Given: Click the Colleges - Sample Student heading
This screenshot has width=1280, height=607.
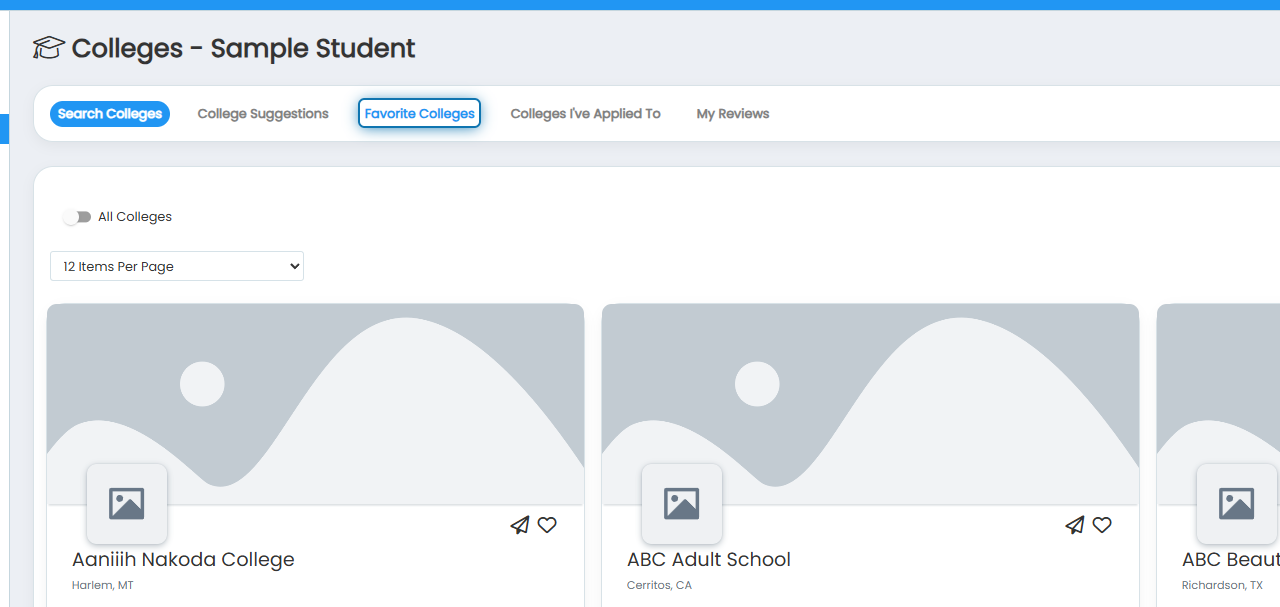Looking at the screenshot, I should coord(243,47).
